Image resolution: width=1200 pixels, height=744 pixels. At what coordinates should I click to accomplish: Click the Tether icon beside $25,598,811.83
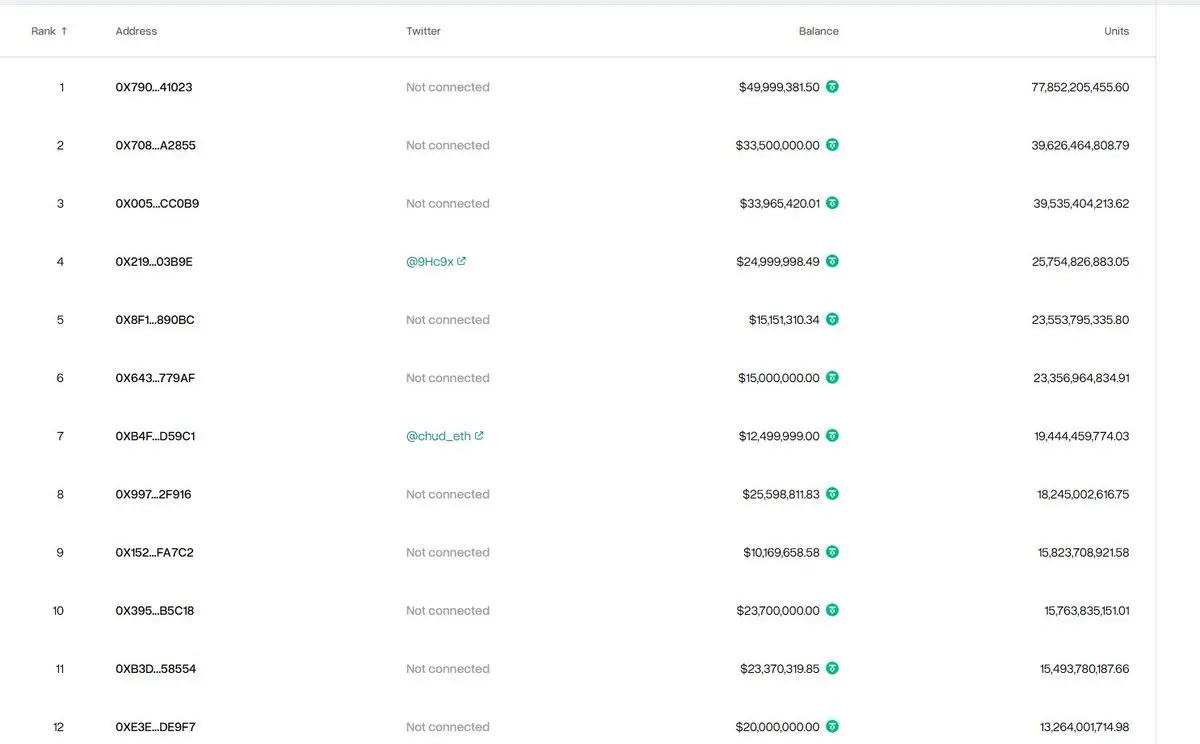coord(832,494)
